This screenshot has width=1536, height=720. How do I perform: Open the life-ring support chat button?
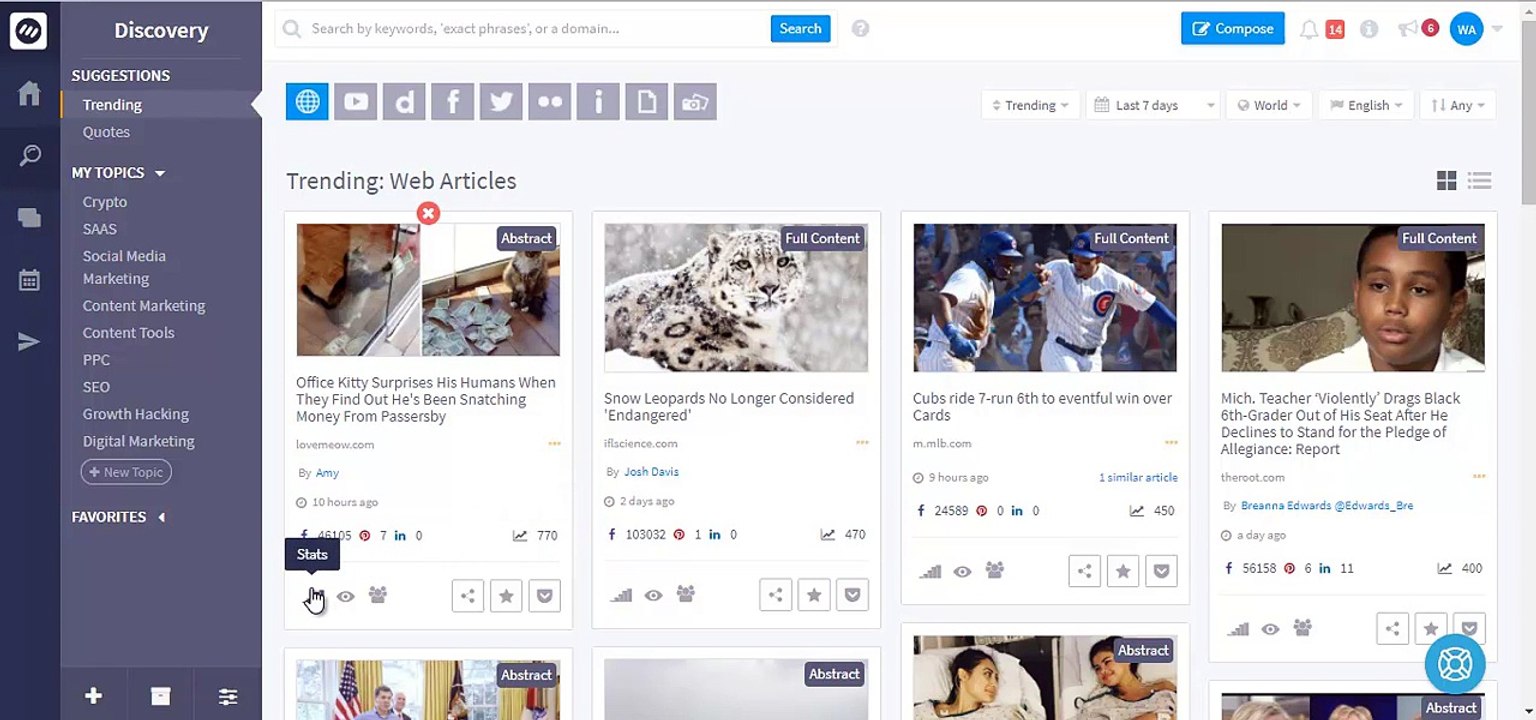click(1455, 664)
